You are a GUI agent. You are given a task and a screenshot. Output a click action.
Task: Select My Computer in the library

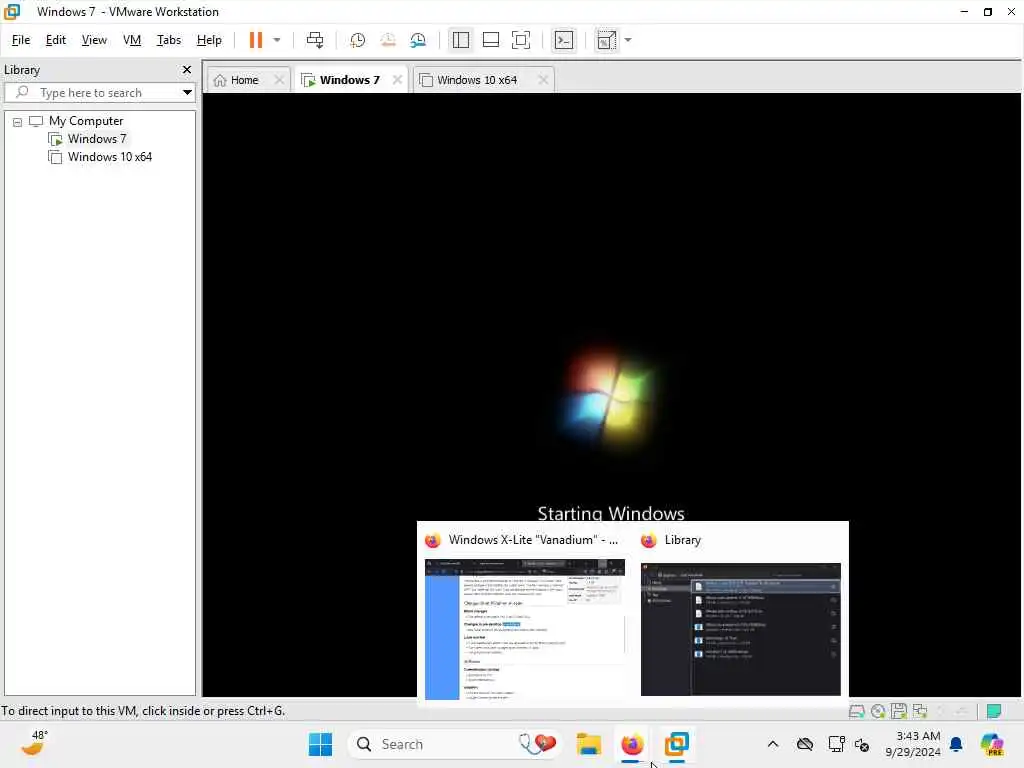click(86, 121)
